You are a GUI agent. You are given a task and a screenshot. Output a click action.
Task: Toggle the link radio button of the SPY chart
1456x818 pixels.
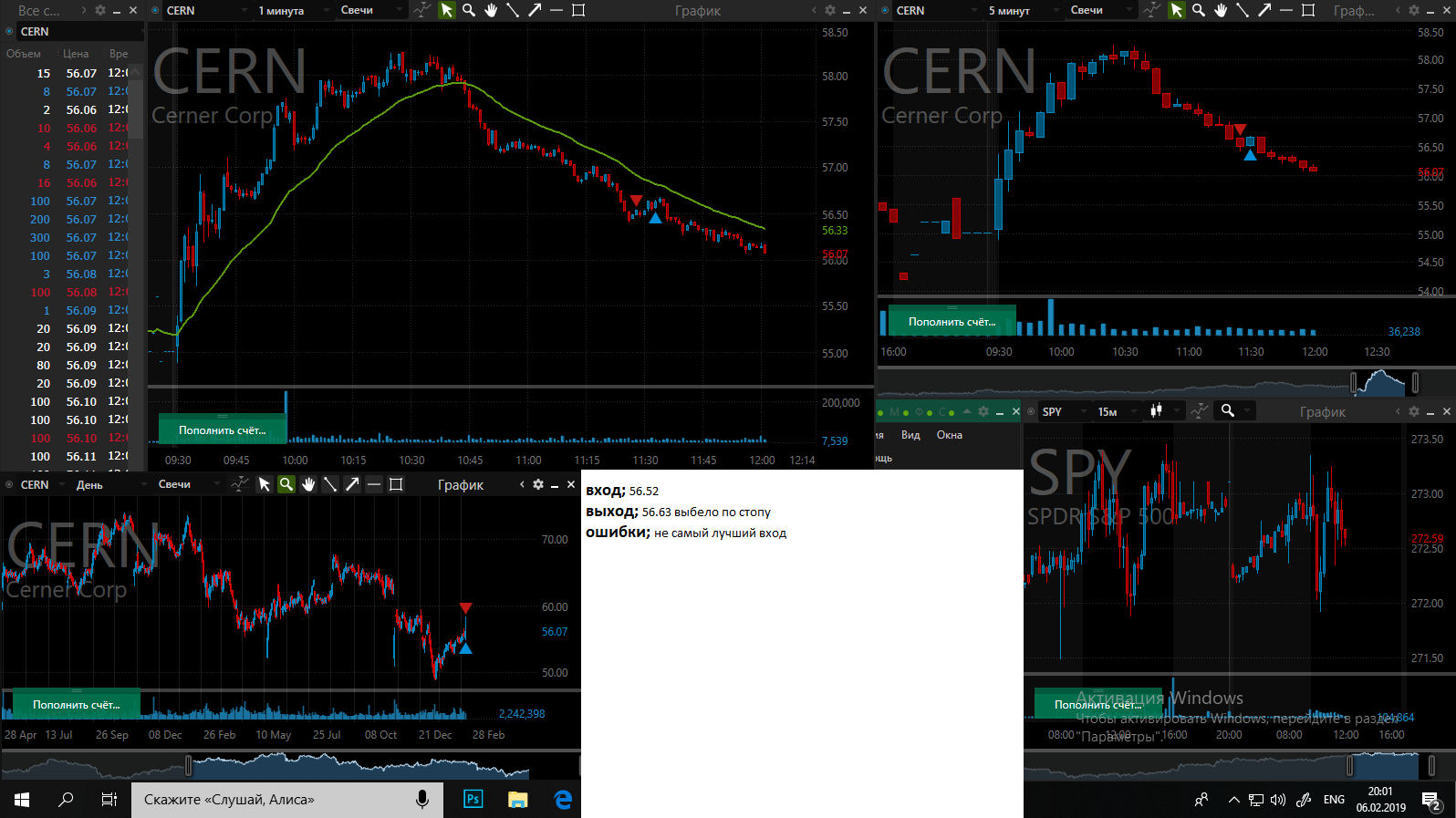(1031, 412)
